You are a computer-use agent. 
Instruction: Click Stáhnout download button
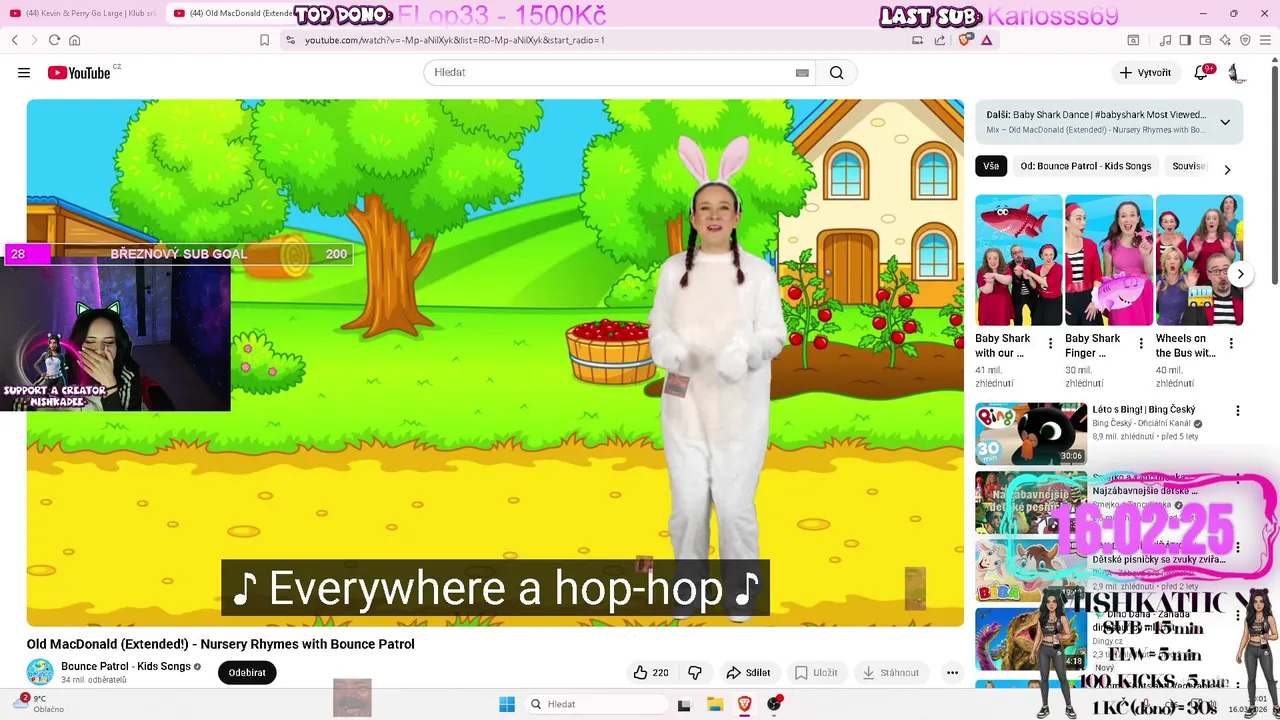pyautogui.click(x=890, y=673)
